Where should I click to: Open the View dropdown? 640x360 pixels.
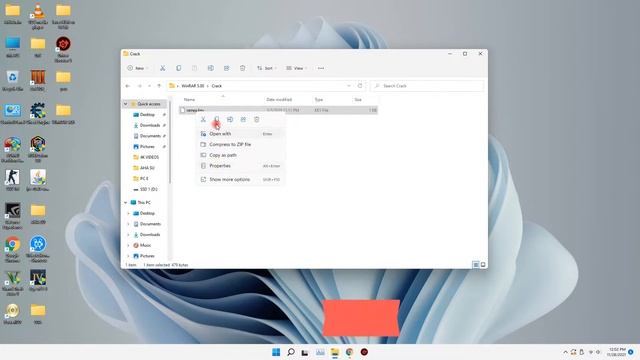tap(296, 68)
